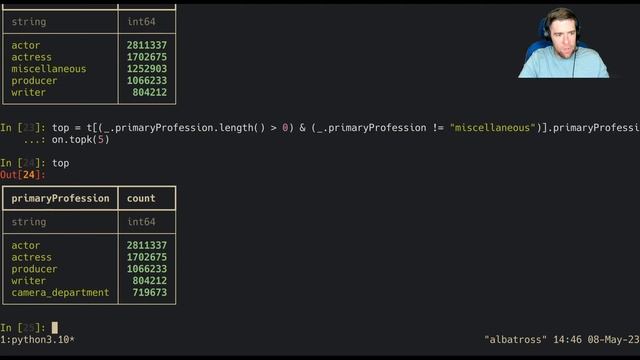This screenshot has height=360, width=640.
Task: Click the 'string' type label in lower table
Action: [x=29, y=222]
